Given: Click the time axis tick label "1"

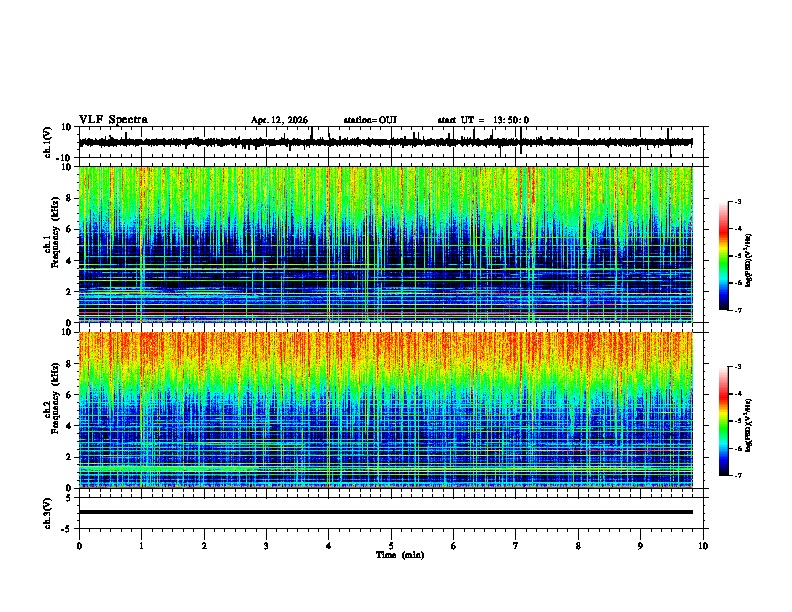Looking at the screenshot, I should click(141, 546).
